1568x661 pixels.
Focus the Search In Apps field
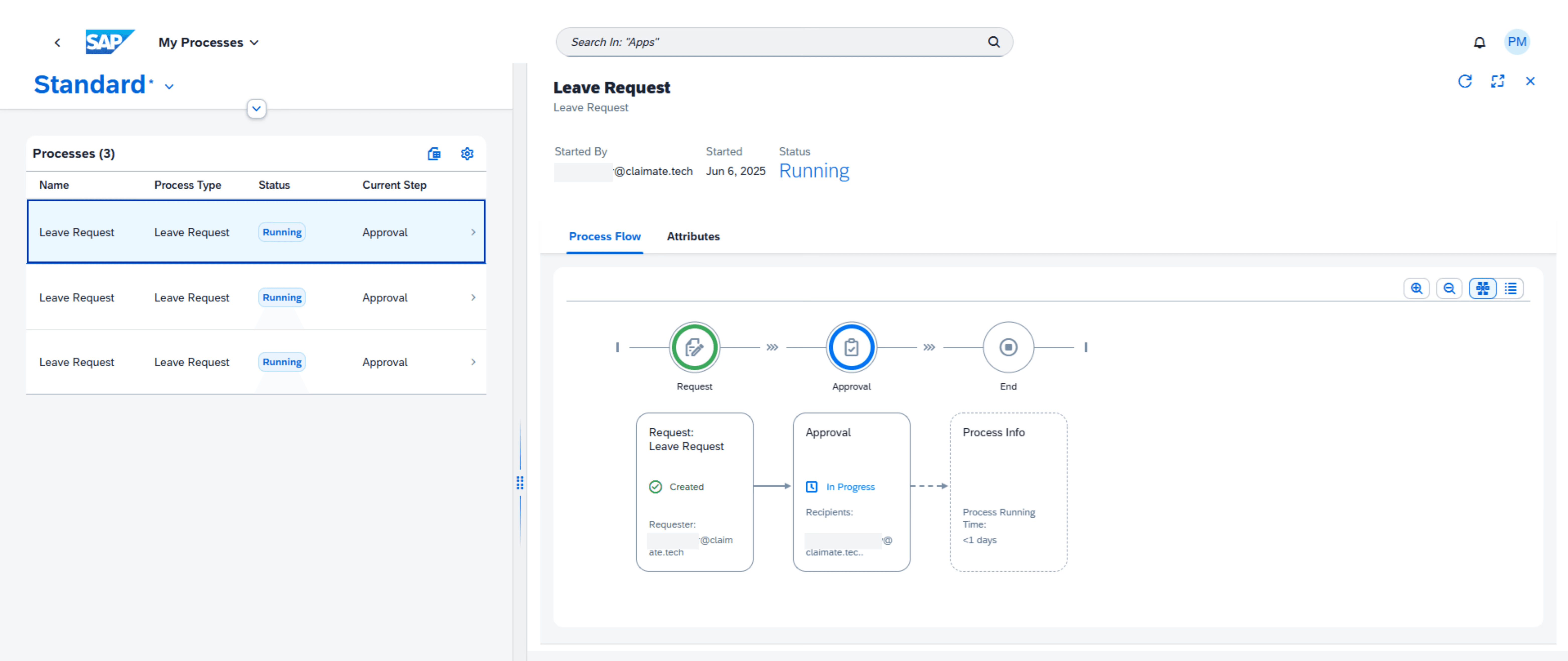[784, 42]
